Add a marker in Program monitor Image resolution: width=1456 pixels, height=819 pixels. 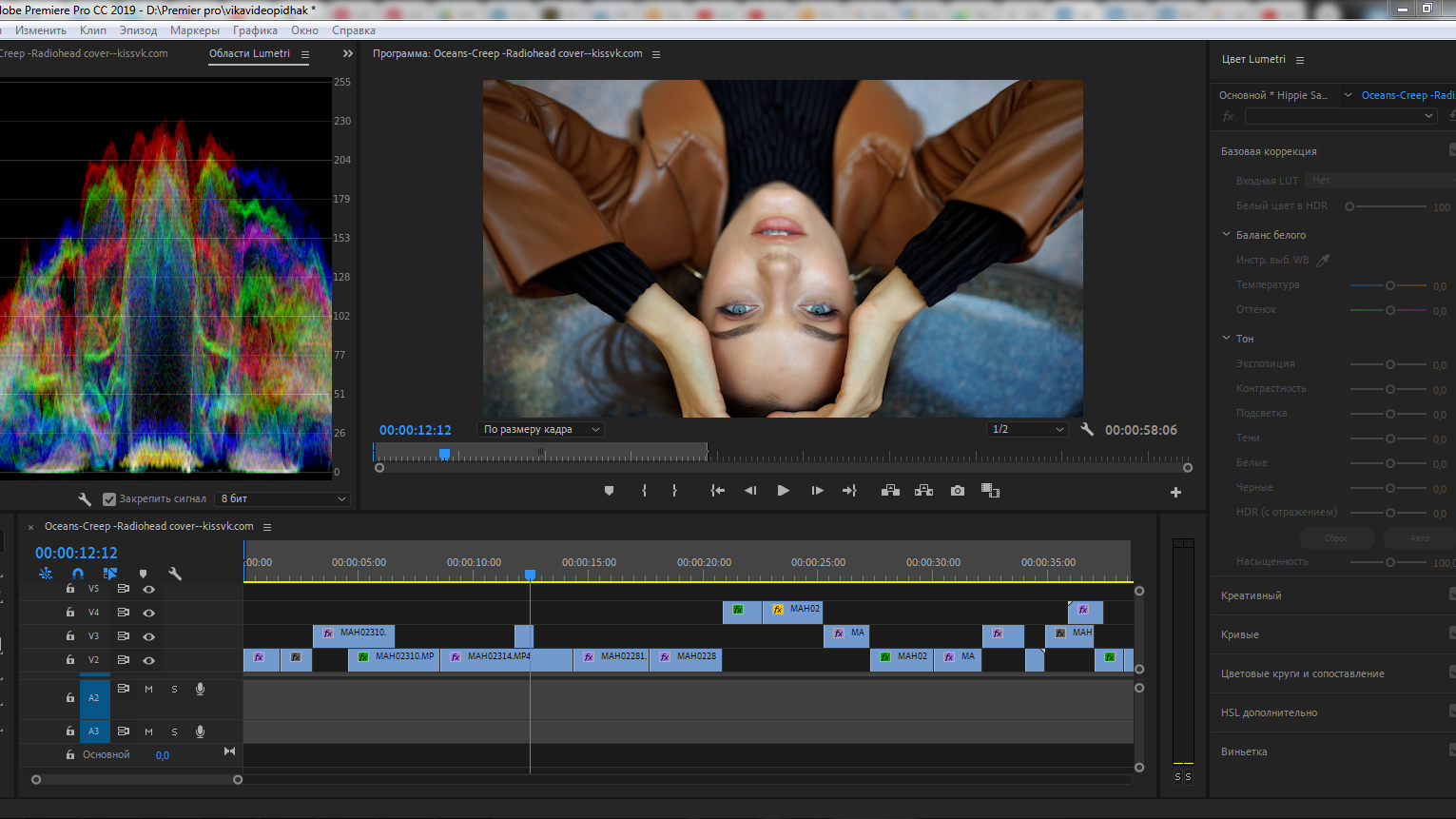(609, 491)
